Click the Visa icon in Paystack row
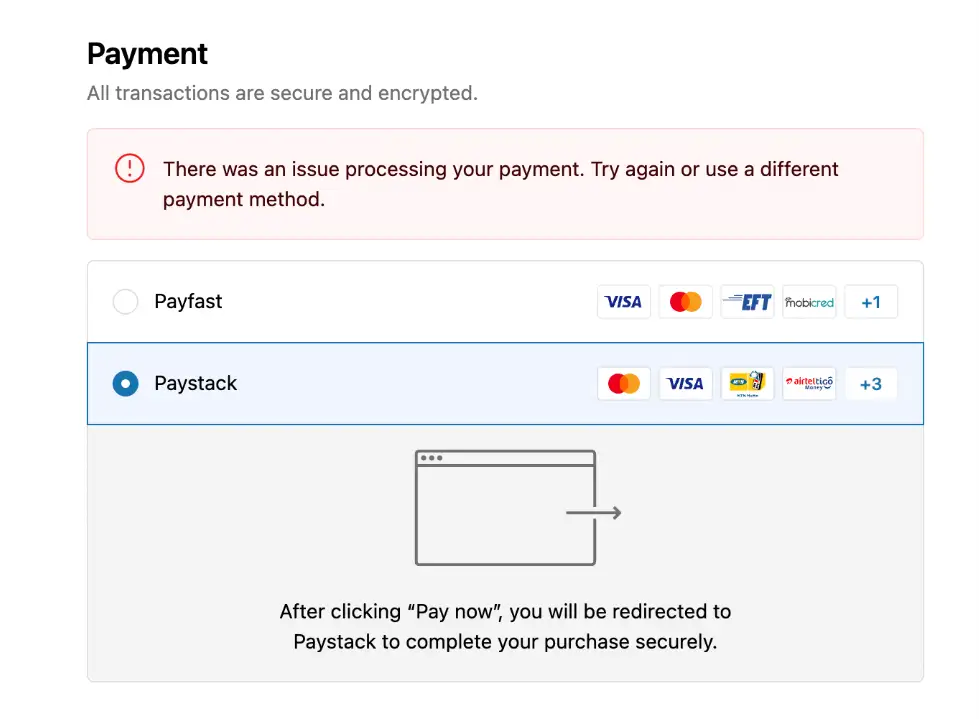Screen dimensions: 979x719 [x=685, y=384]
